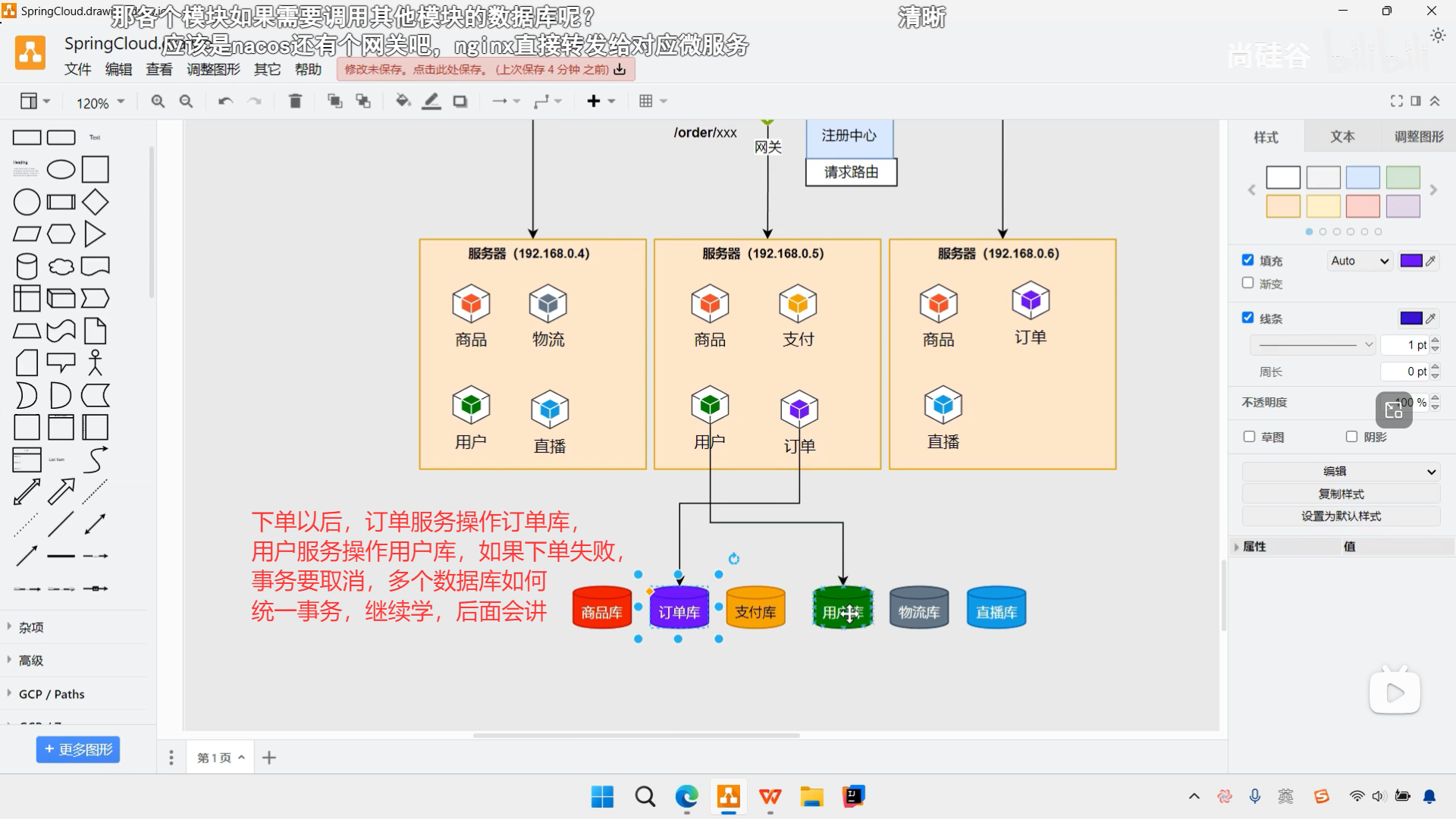The image size is (1456, 819).
Task: Expand the GCP / Paths shape section
Action: [51, 694]
